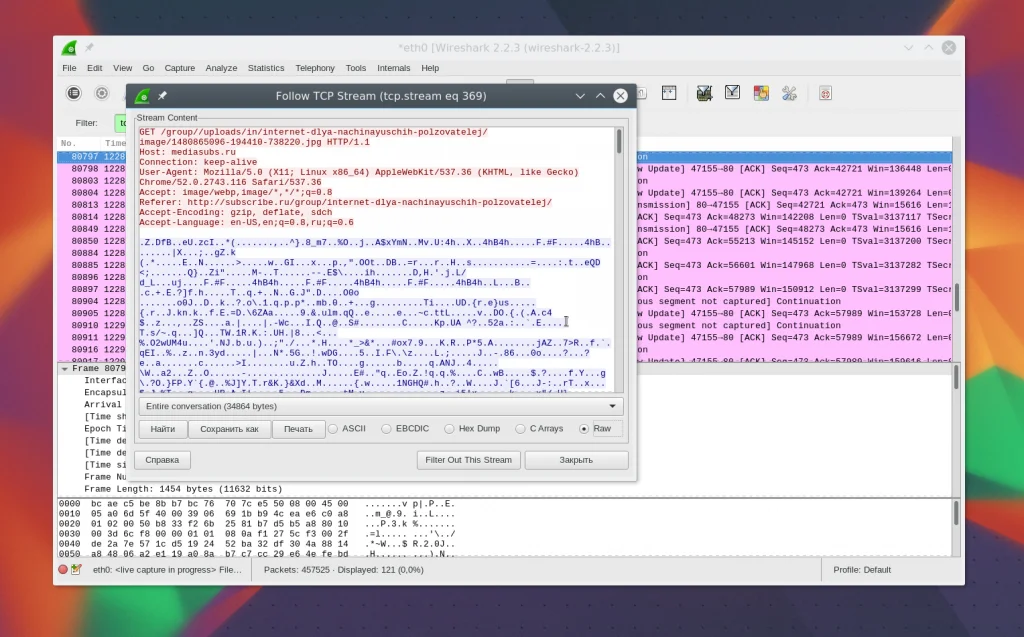1024x637 pixels.
Task: Open the capture interfaces list icon
Action: point(74,93)
